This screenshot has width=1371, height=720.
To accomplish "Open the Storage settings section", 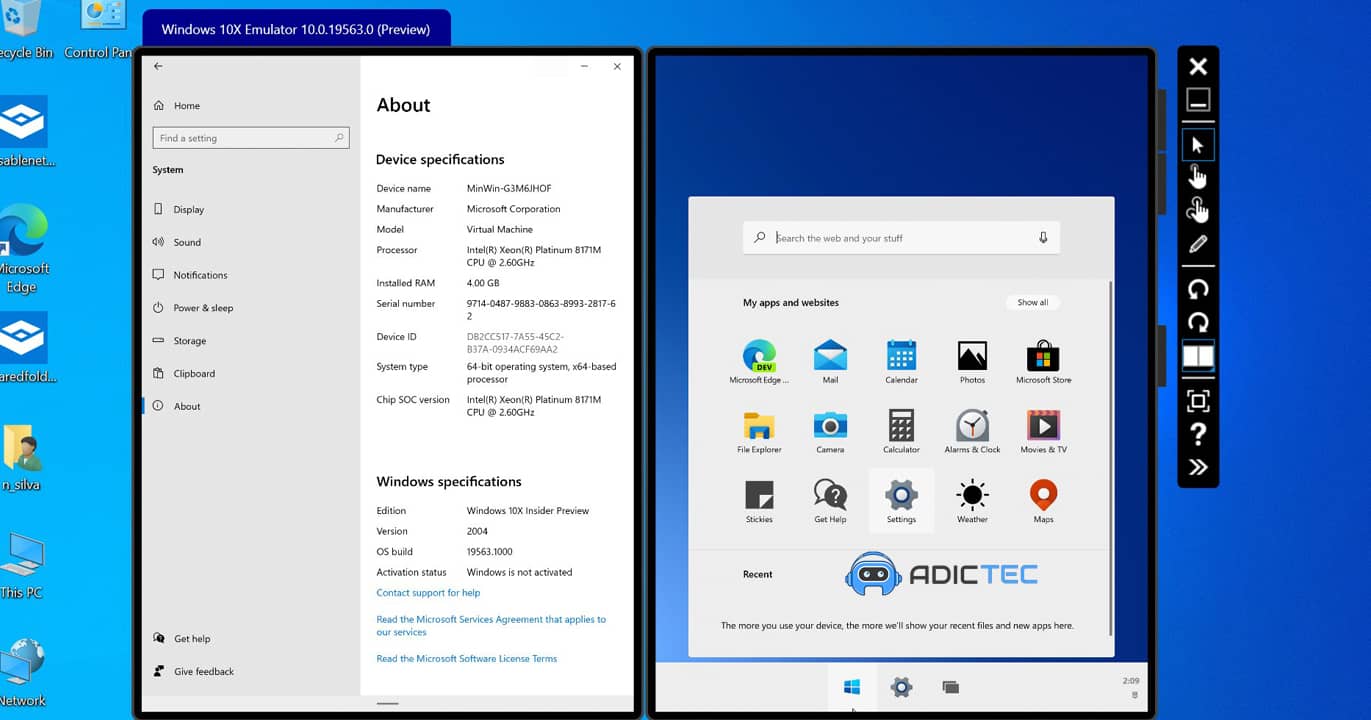I will click(x=189, y=341).
